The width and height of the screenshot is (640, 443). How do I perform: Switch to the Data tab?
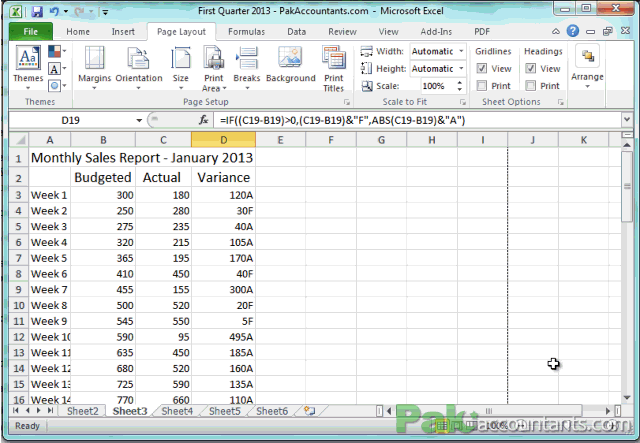(x=296, y=31)
